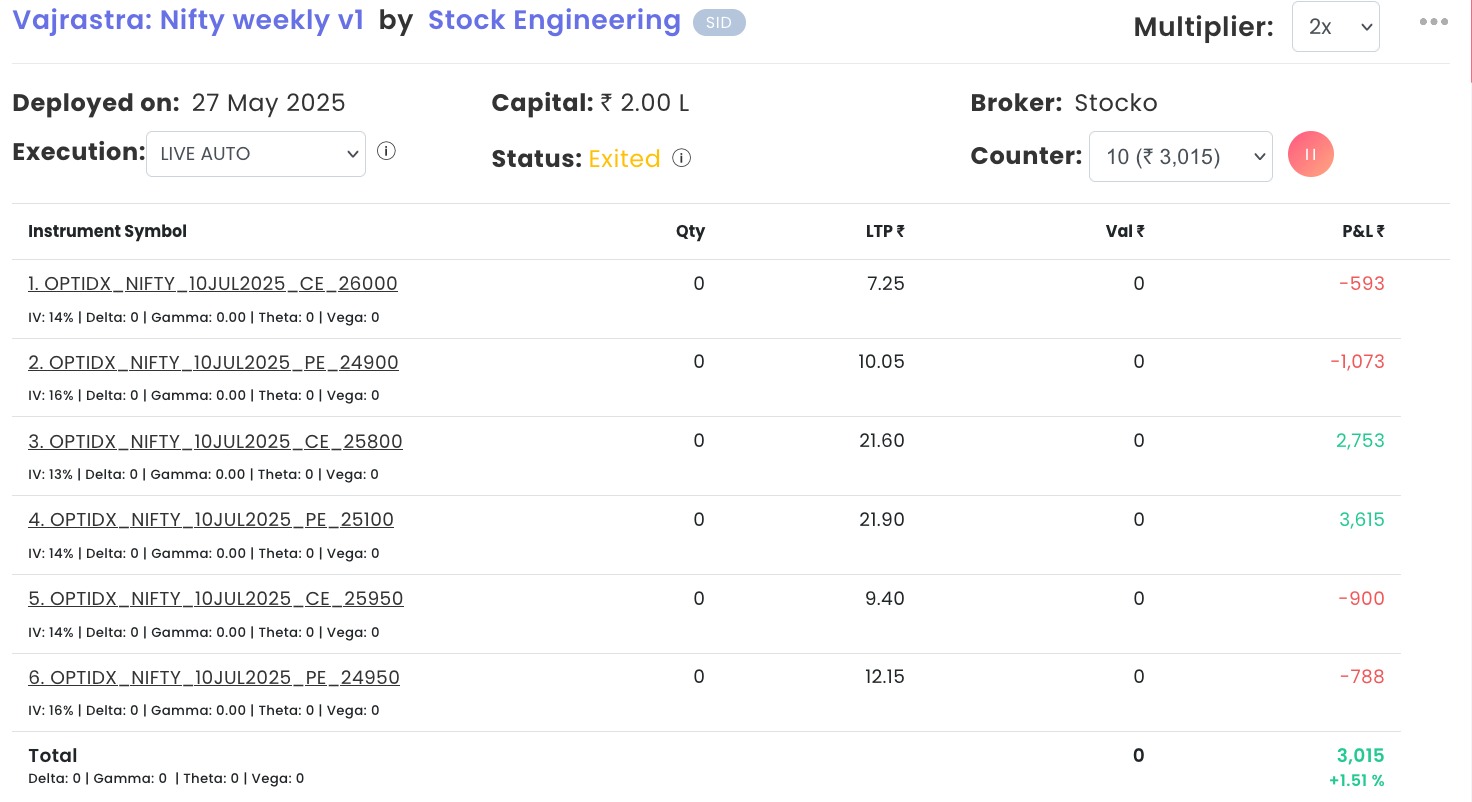The width and height of the screenshot is (1472, 802).
Task: Open instrument NIFTY 10JUL2025 PE 25100
Action: (211, 520)
